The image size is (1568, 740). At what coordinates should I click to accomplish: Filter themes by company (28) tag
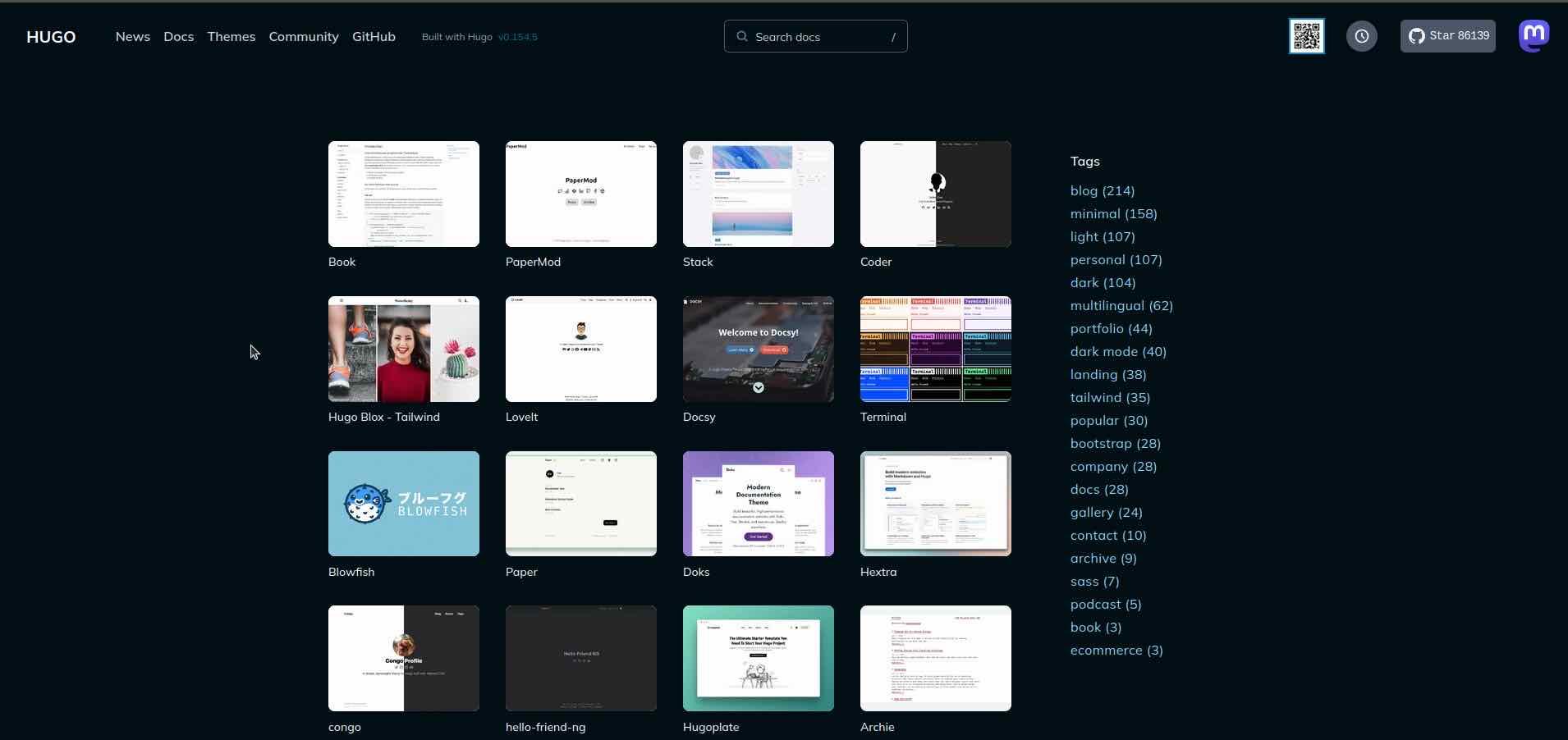click(1113, 466)
